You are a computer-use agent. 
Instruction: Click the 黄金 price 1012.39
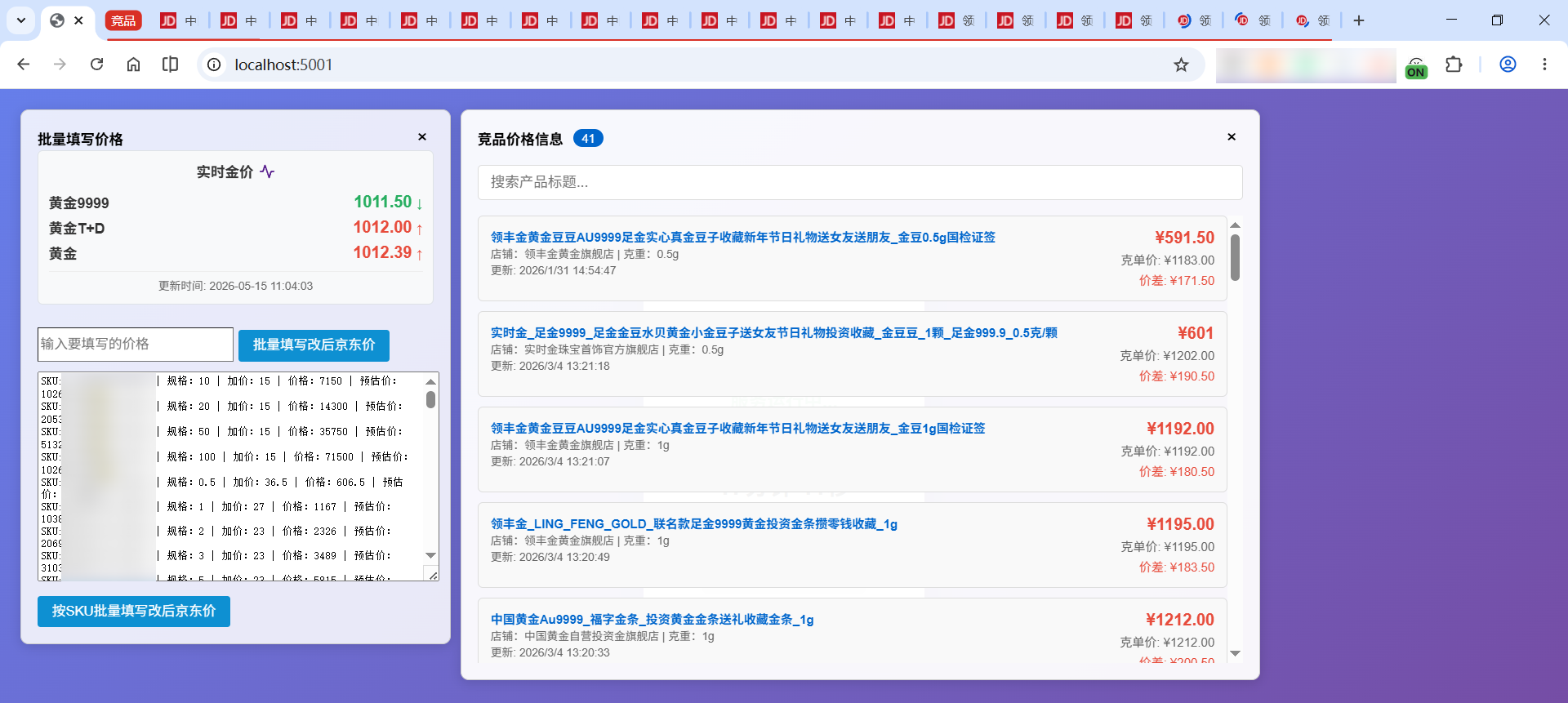pyautogui.click(x=382, y=252)
